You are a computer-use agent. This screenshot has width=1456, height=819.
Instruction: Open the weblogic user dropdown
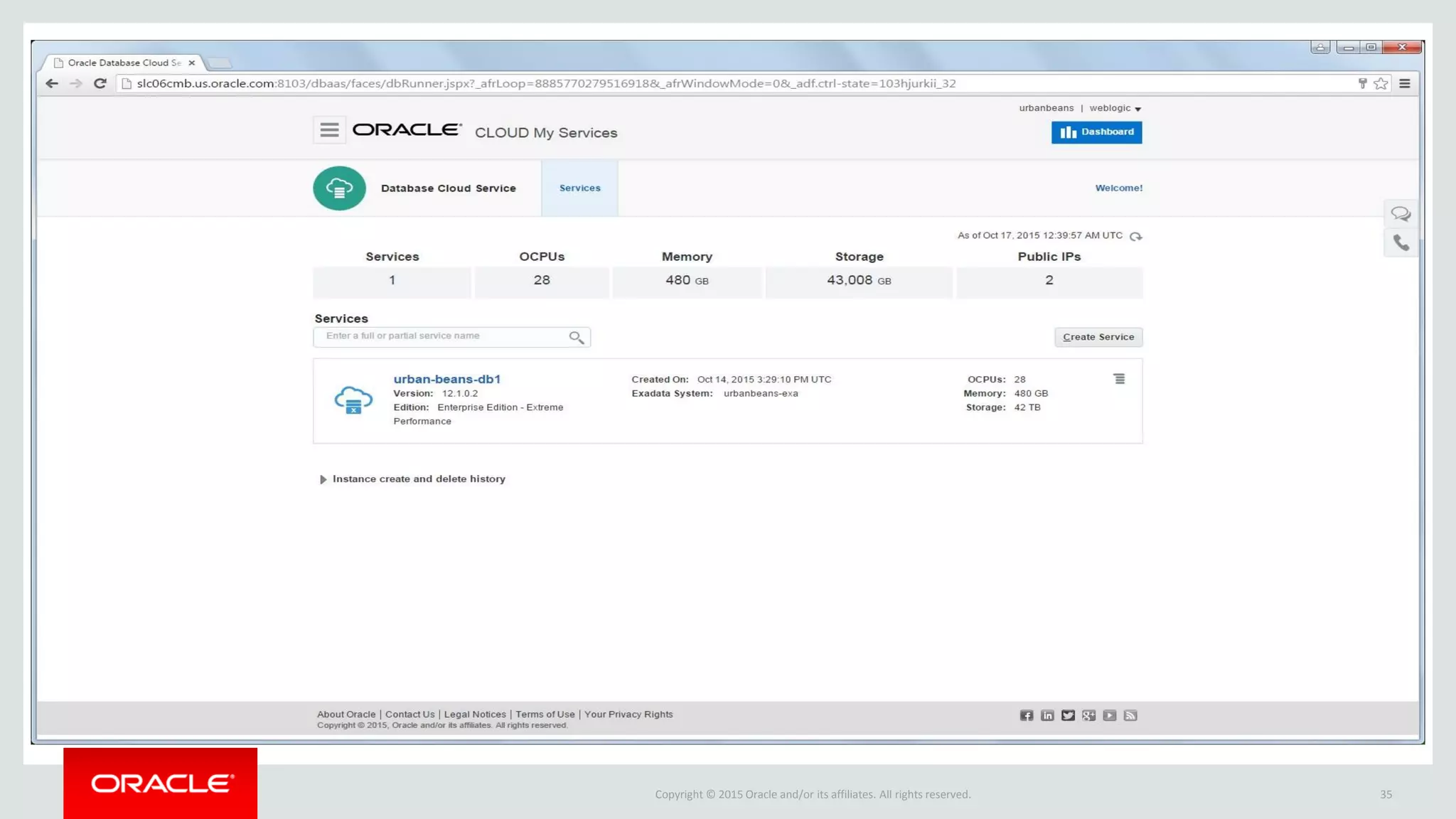coord(1115,109)
